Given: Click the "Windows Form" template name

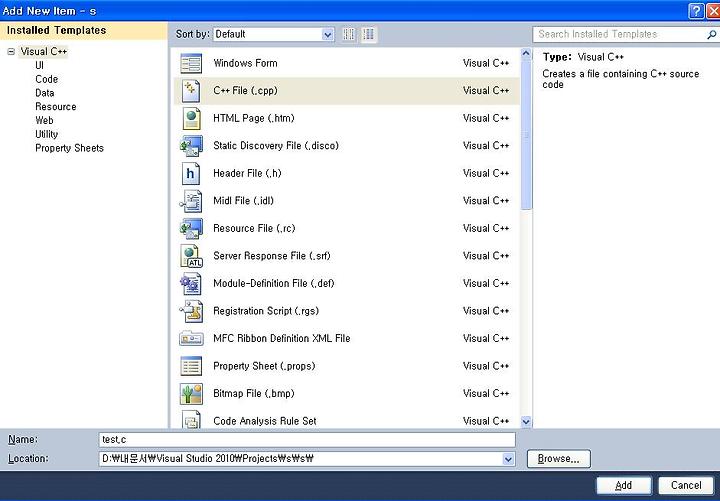Looking at the screenshot, I should (x=245, y=63).
